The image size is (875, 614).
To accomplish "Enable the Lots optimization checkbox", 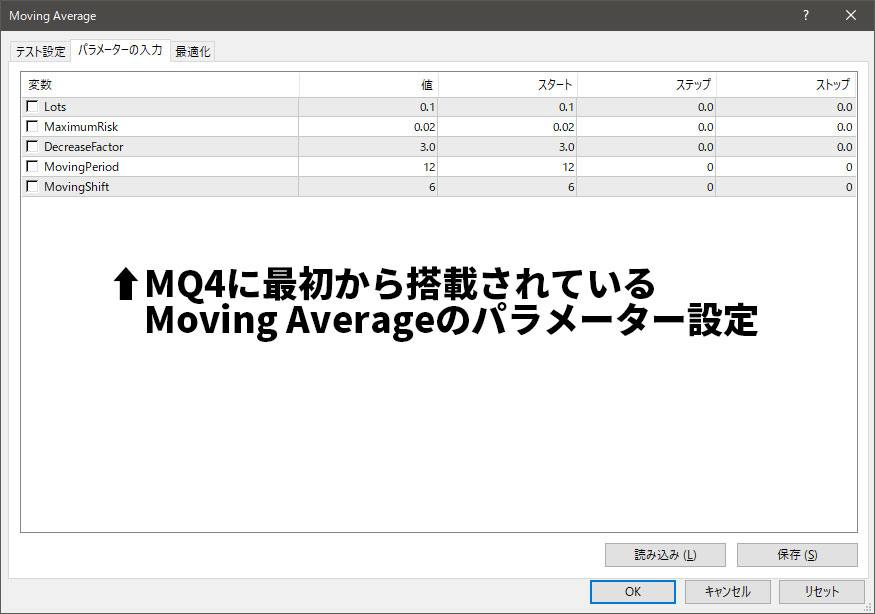I will click(33, 107).
